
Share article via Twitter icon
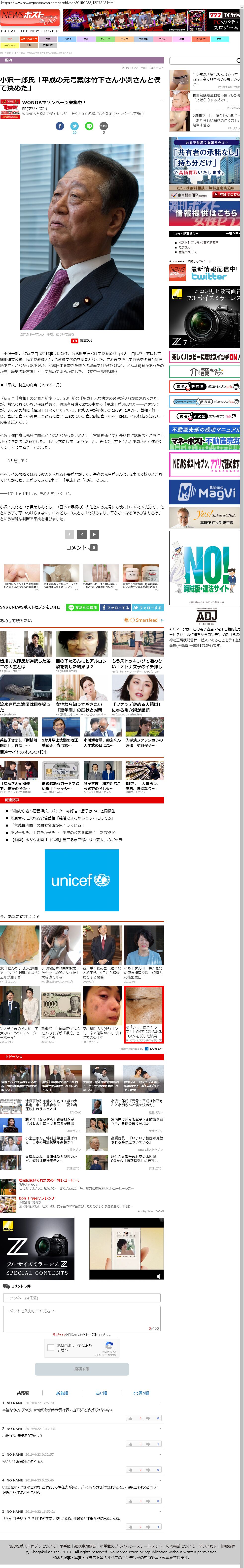click(x=74, y=126)
